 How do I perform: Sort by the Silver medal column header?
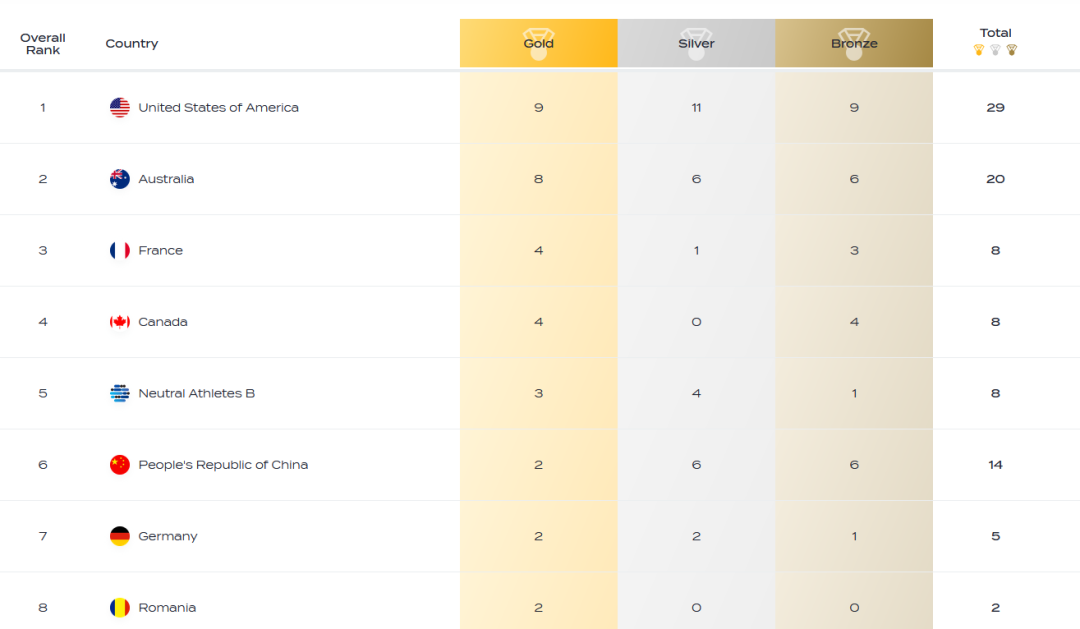pyautogui.click(x=696, y=44)
